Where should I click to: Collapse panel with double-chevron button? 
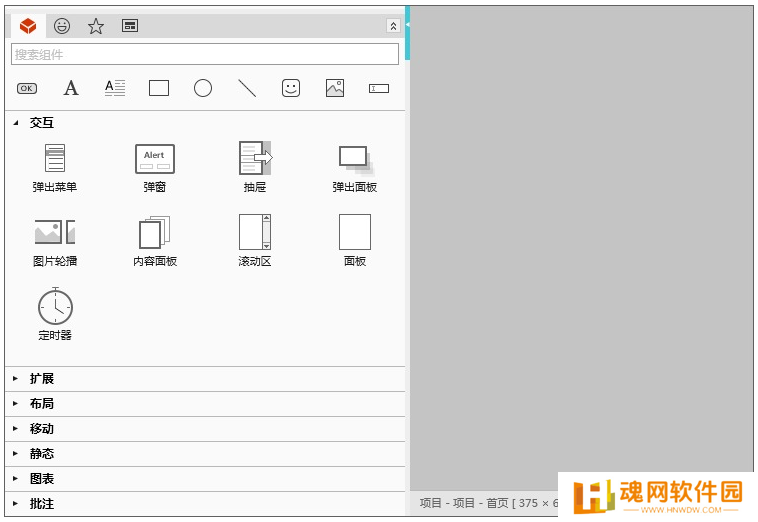[x=393, y=26]
